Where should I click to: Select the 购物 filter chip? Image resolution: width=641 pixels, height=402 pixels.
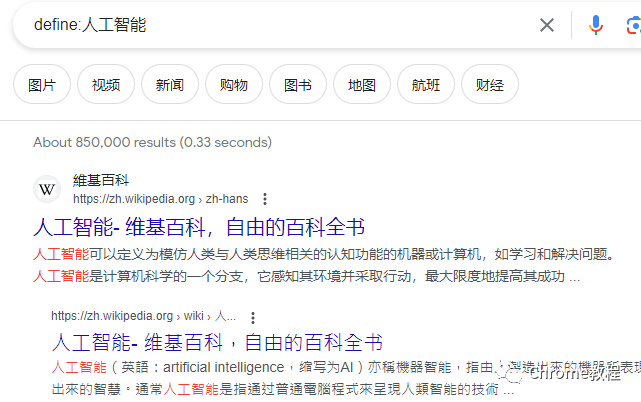click(234, 85)
